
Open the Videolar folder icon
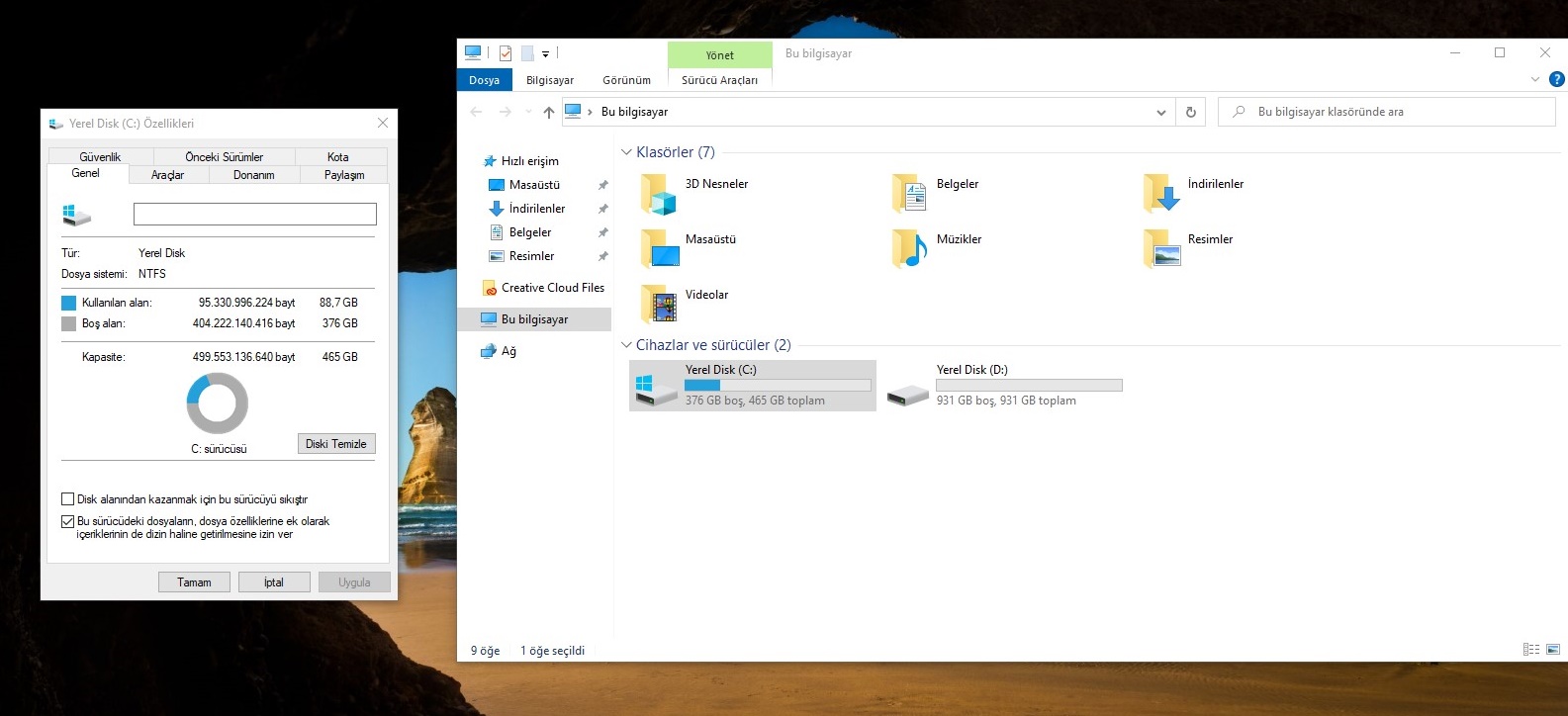click(x=658, y=305)
